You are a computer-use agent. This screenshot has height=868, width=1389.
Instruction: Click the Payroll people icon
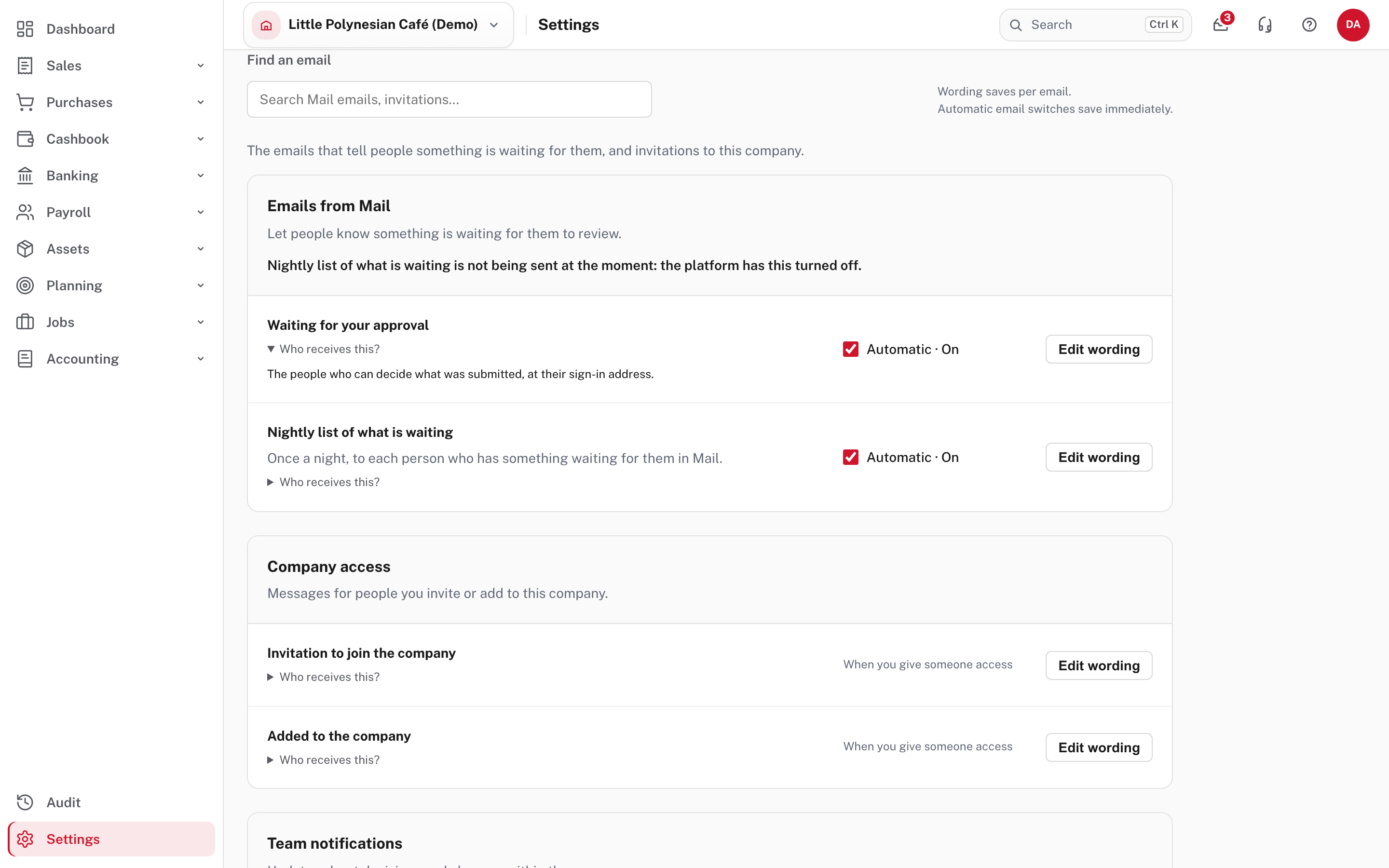coord(25,212)
